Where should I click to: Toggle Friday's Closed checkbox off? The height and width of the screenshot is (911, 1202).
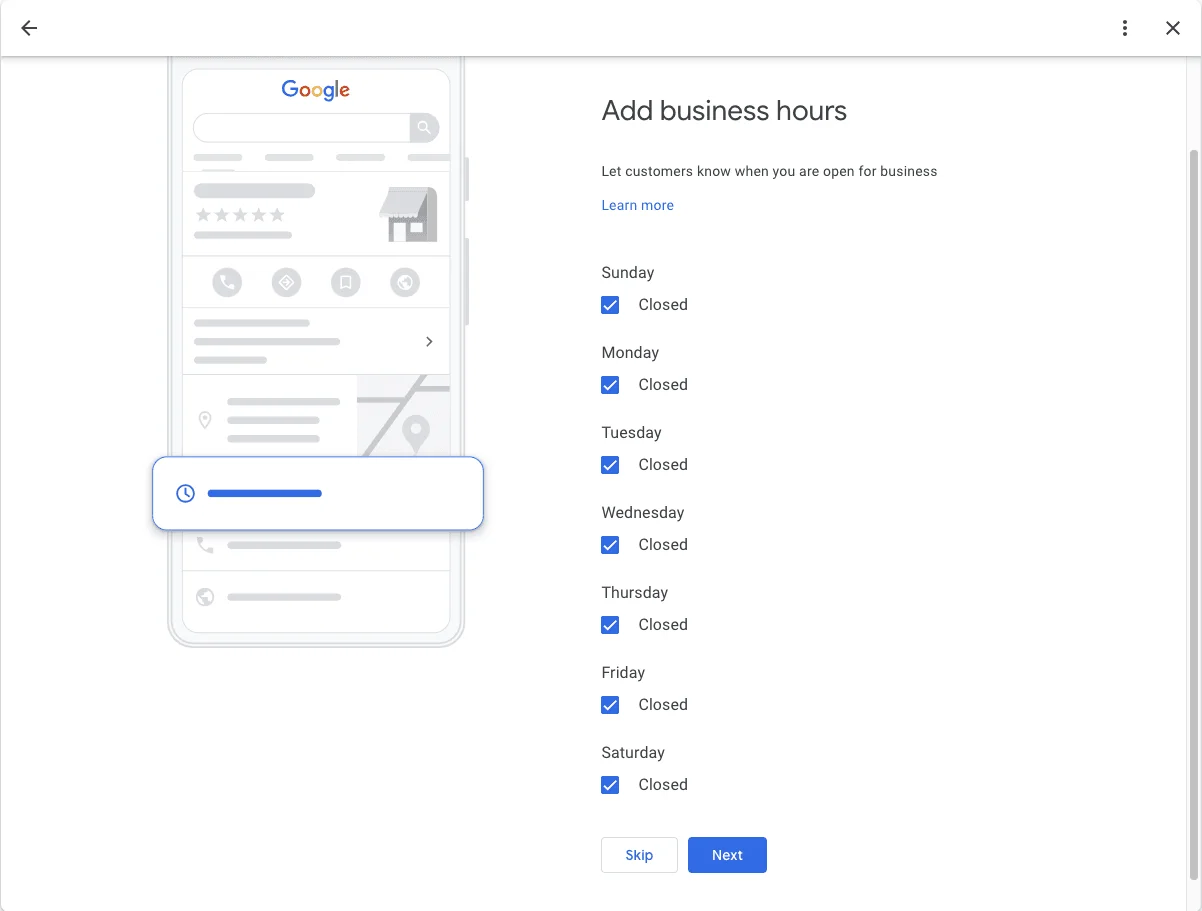click(x=610, y=705)
